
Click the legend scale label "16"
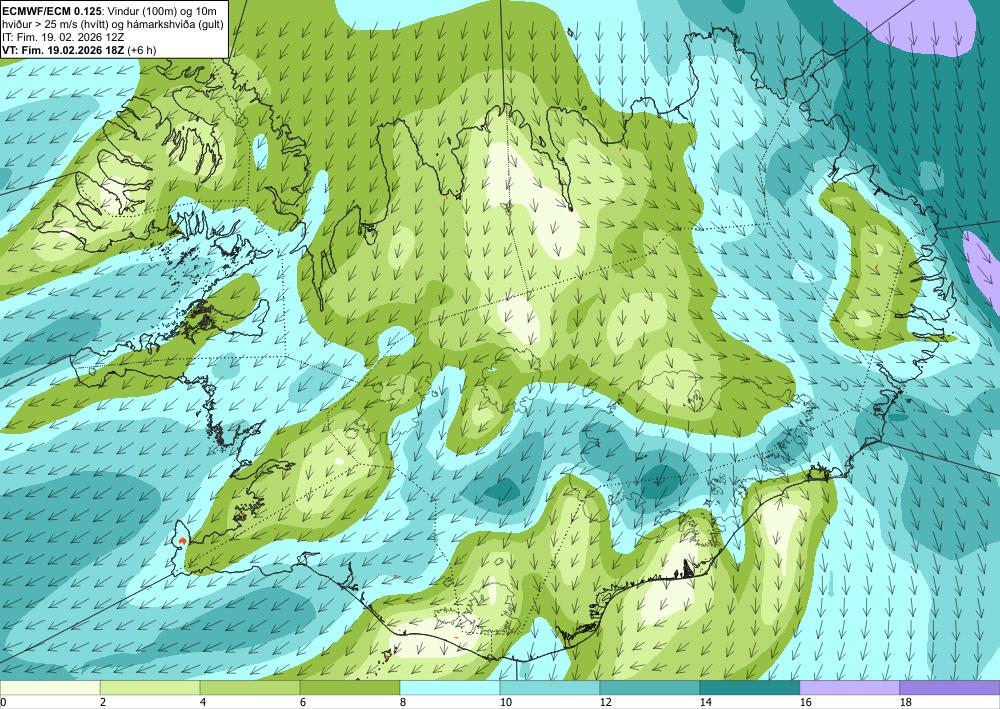805,702
